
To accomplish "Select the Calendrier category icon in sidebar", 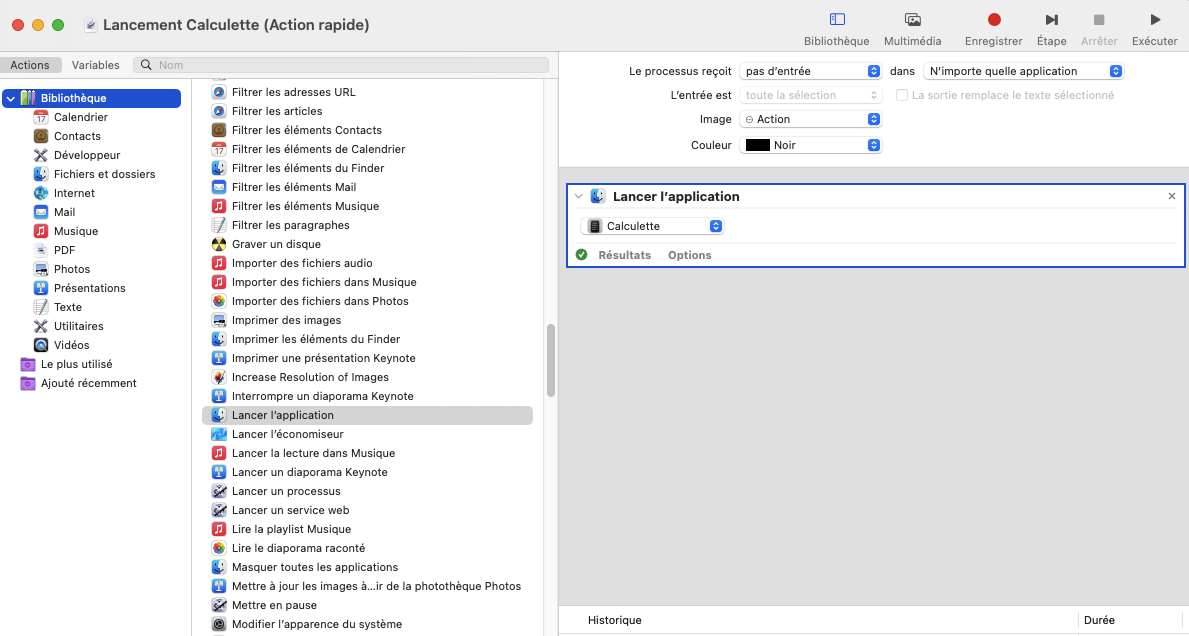I will (41, 117).
